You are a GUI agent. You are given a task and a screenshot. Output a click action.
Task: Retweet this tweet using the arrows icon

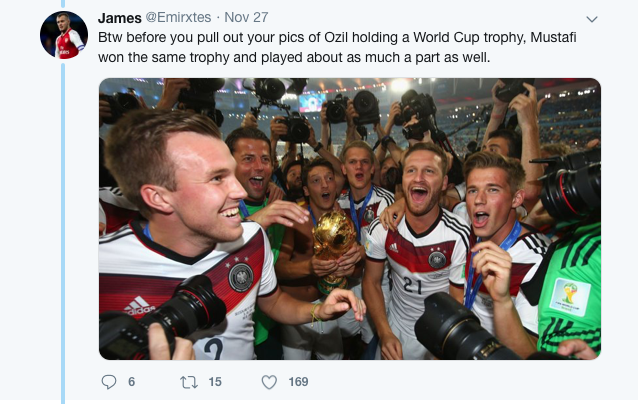tap(189, 382)
